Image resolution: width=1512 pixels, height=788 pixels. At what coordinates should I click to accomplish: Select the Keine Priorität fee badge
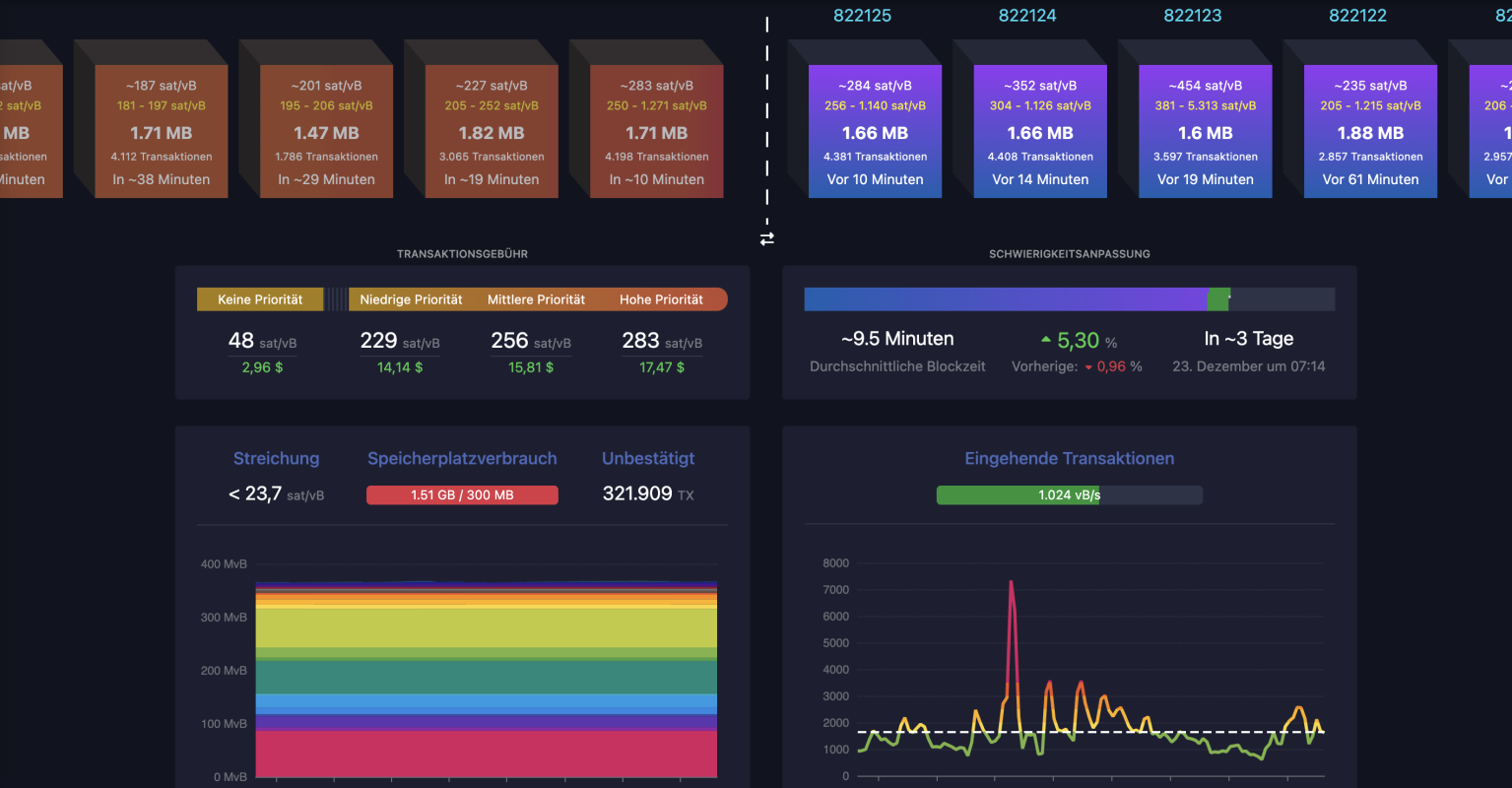click(x=260, y=298)
